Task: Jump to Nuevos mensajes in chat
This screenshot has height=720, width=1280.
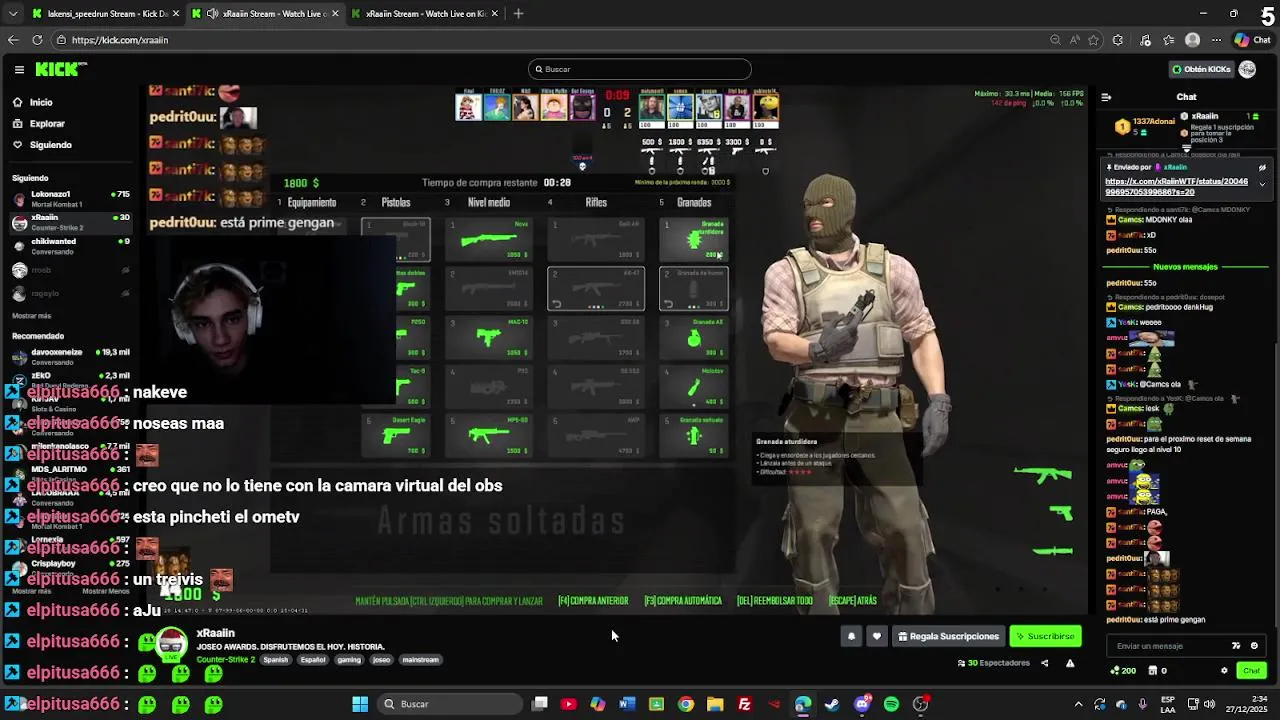Action: tap(1185, 267)
